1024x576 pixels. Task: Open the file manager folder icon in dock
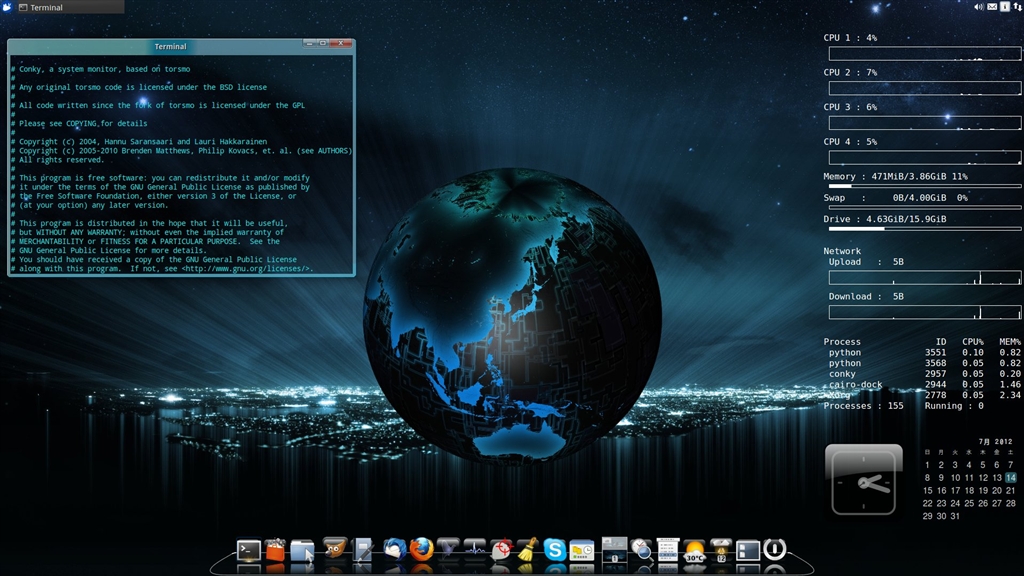point(302,550)
